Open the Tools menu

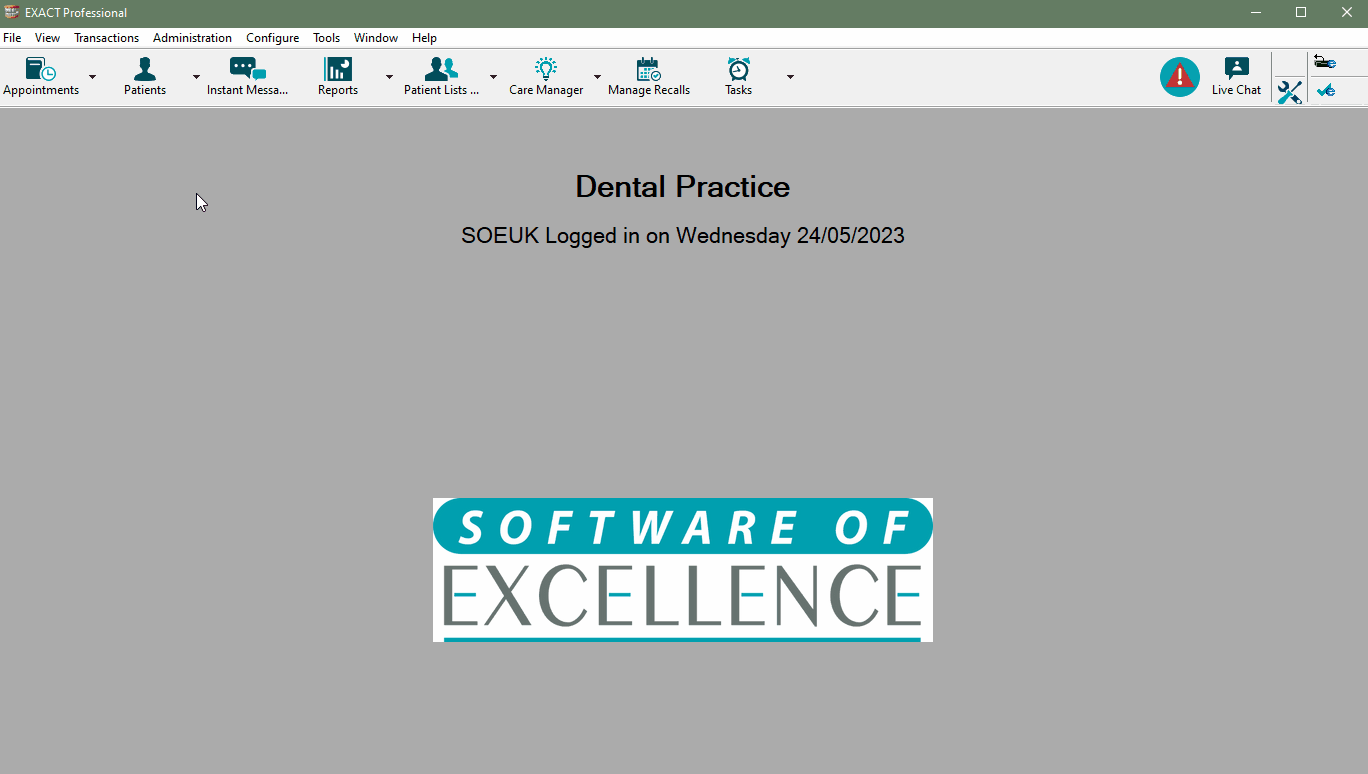(x=326, y=38)
